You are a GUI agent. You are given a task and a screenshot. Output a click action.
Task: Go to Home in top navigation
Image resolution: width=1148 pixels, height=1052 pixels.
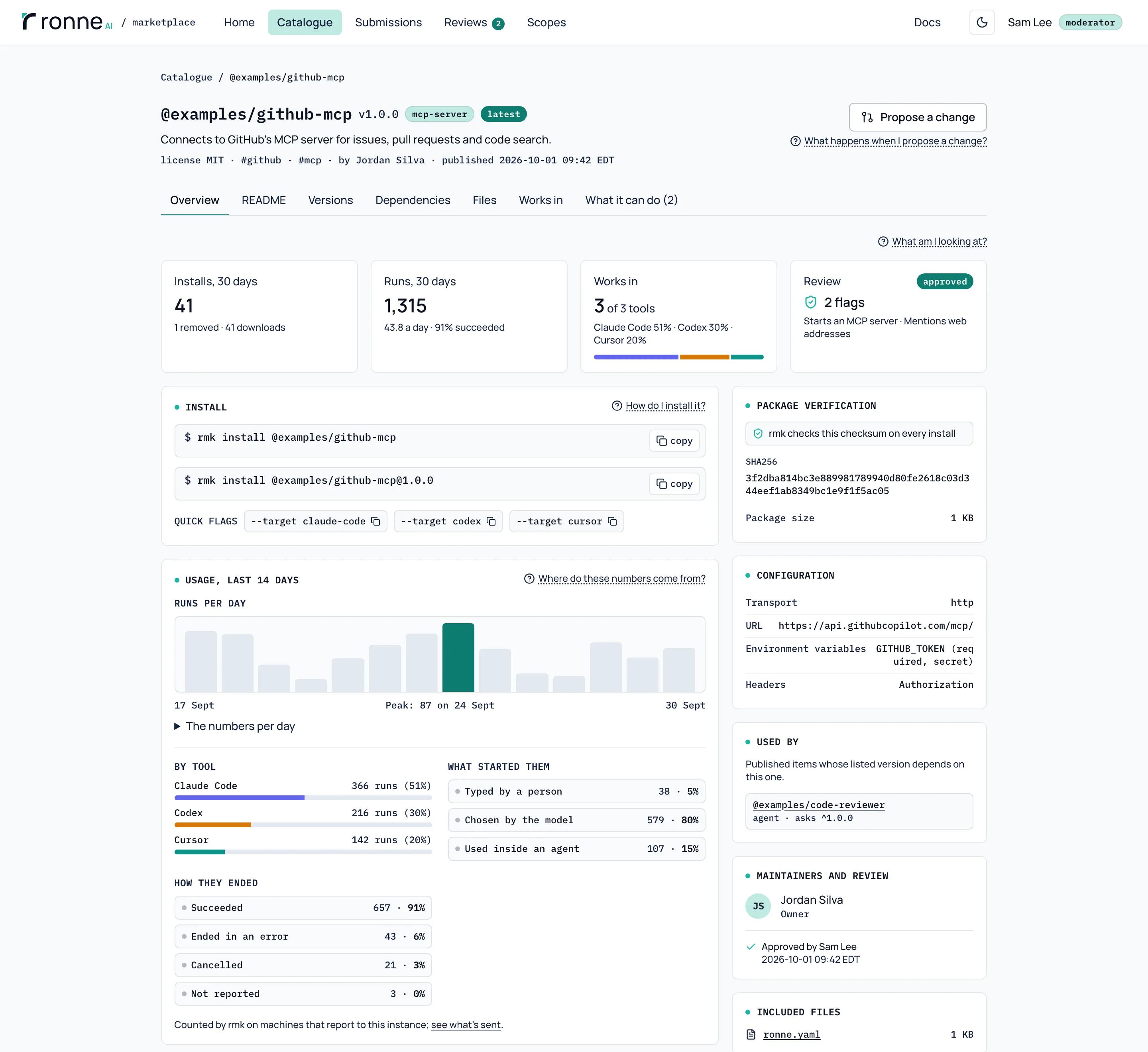tap(239, 22)
